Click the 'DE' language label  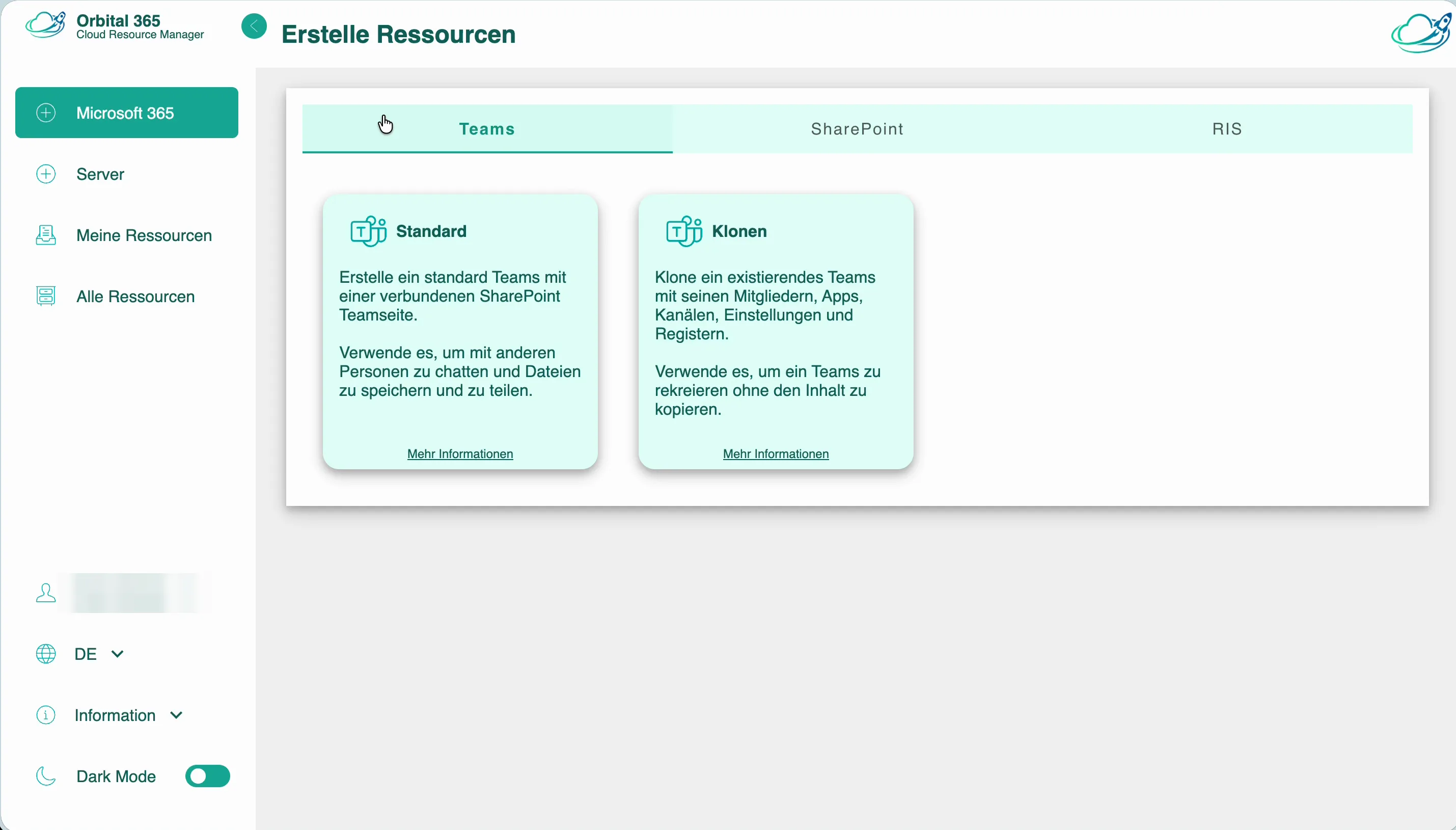pos(86,654)
